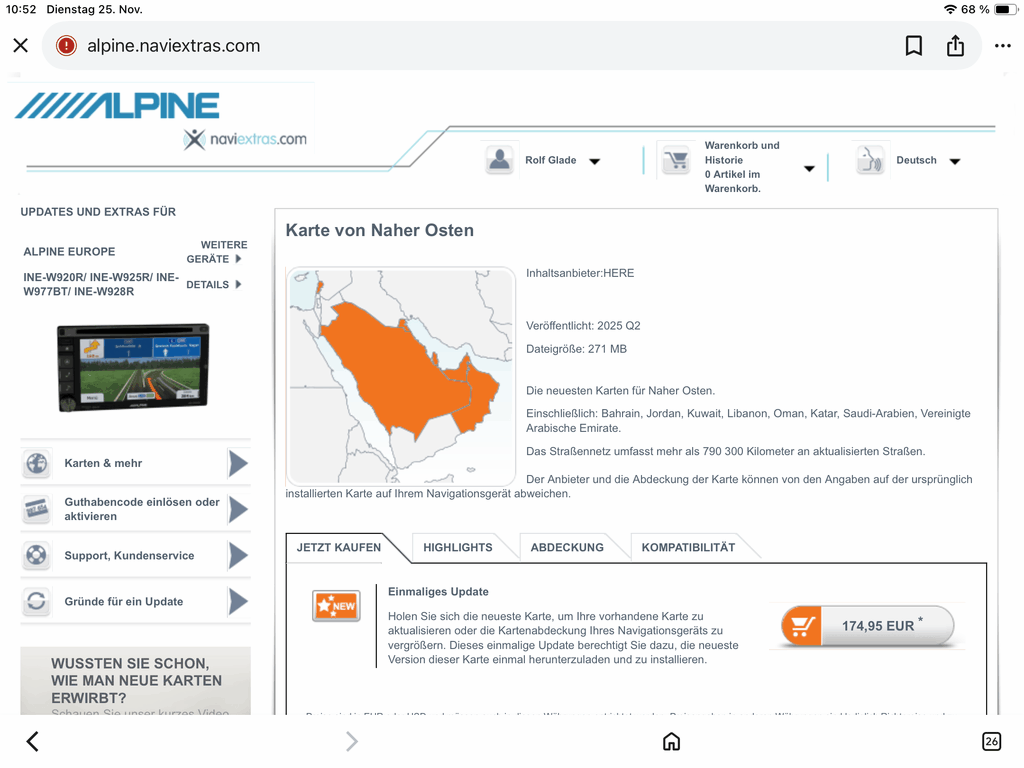Show open tabs counter
The image size is (1024, 768).
pos(991,741)
